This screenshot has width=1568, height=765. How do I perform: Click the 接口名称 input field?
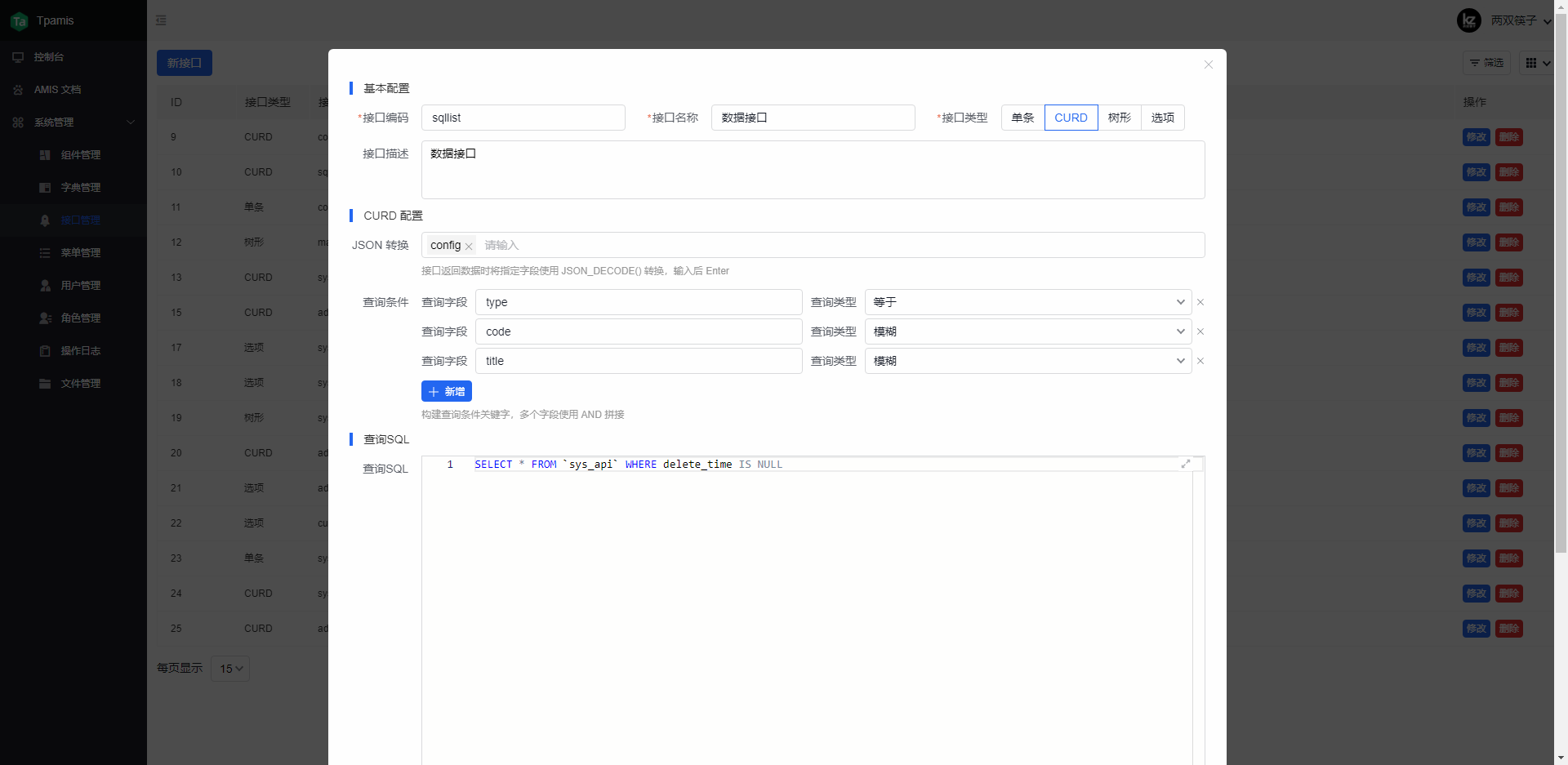(x=813, y=118)
